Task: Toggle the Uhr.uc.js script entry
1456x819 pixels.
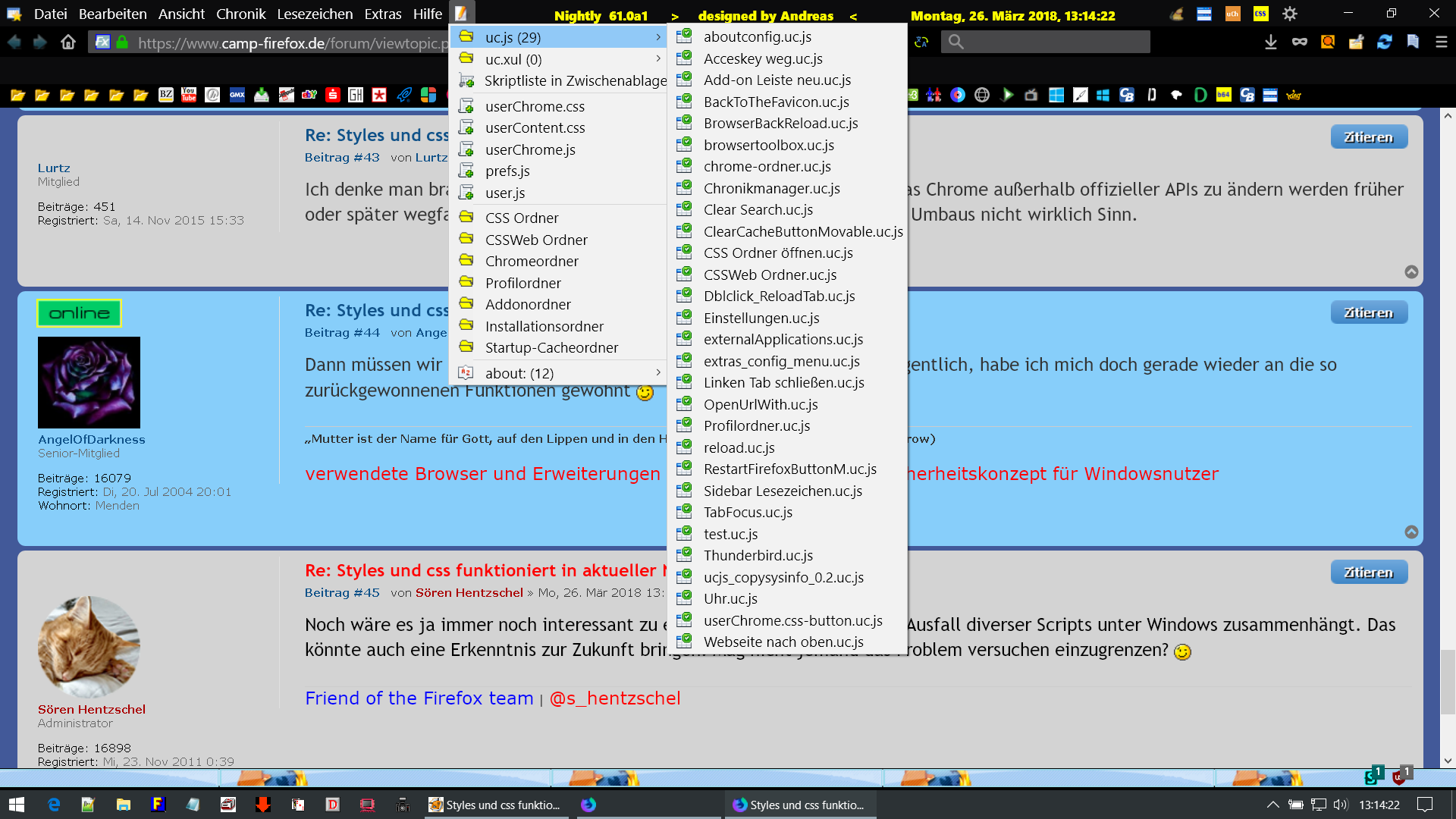Action: click(730, 598)
